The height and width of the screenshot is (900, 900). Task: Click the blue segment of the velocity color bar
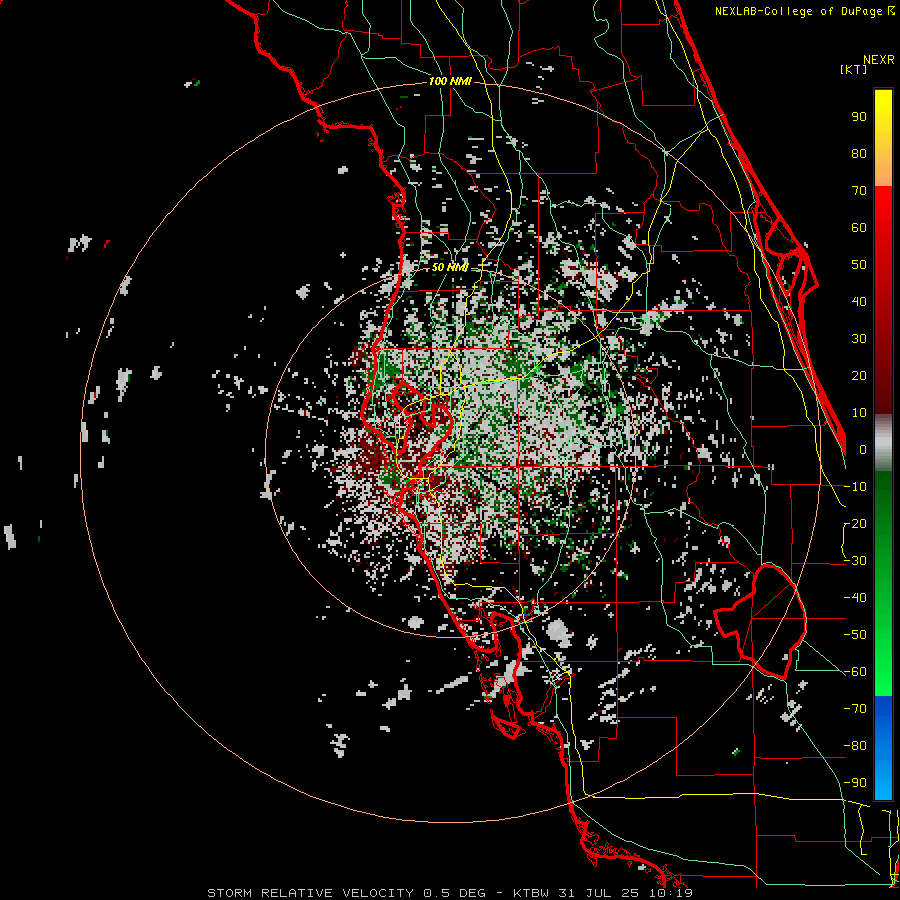click(x=883, y=748)
